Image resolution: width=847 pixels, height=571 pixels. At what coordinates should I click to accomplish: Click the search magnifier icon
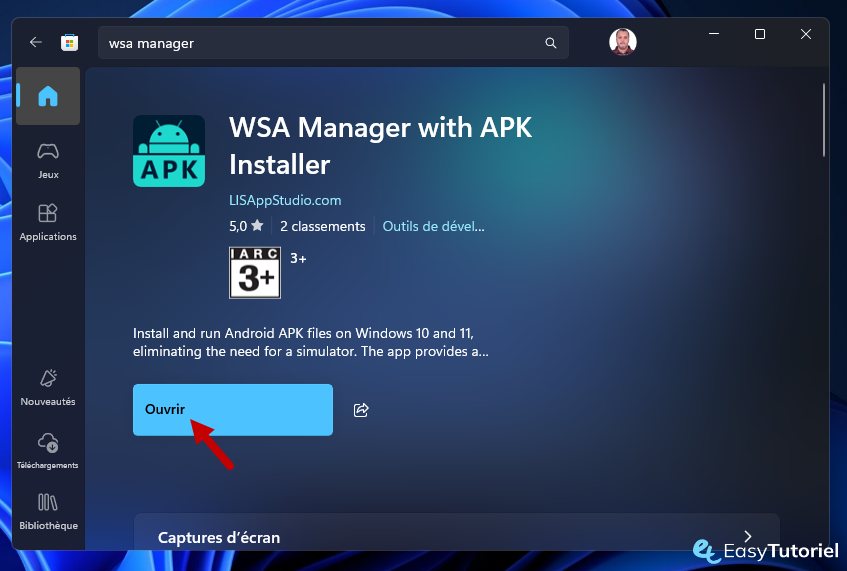[x=550, y=43]
